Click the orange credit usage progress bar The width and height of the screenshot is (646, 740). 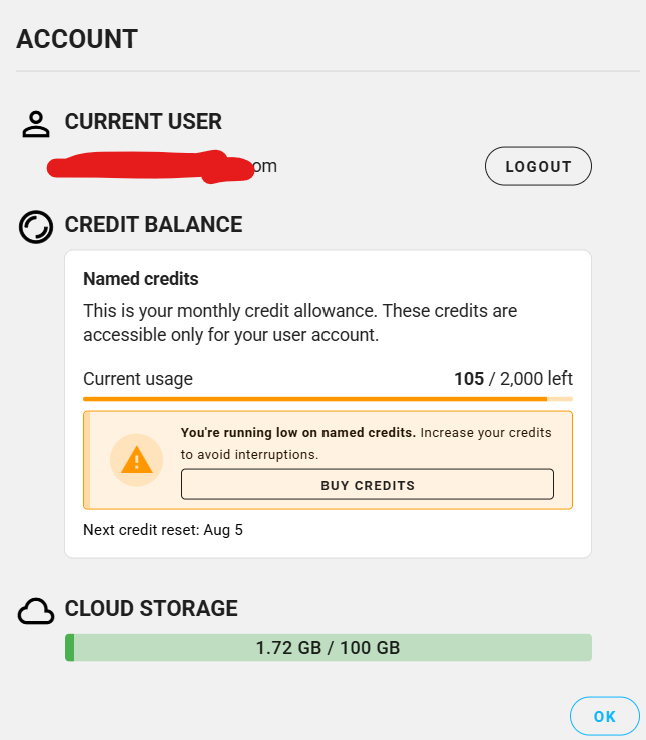pos(328,399)
